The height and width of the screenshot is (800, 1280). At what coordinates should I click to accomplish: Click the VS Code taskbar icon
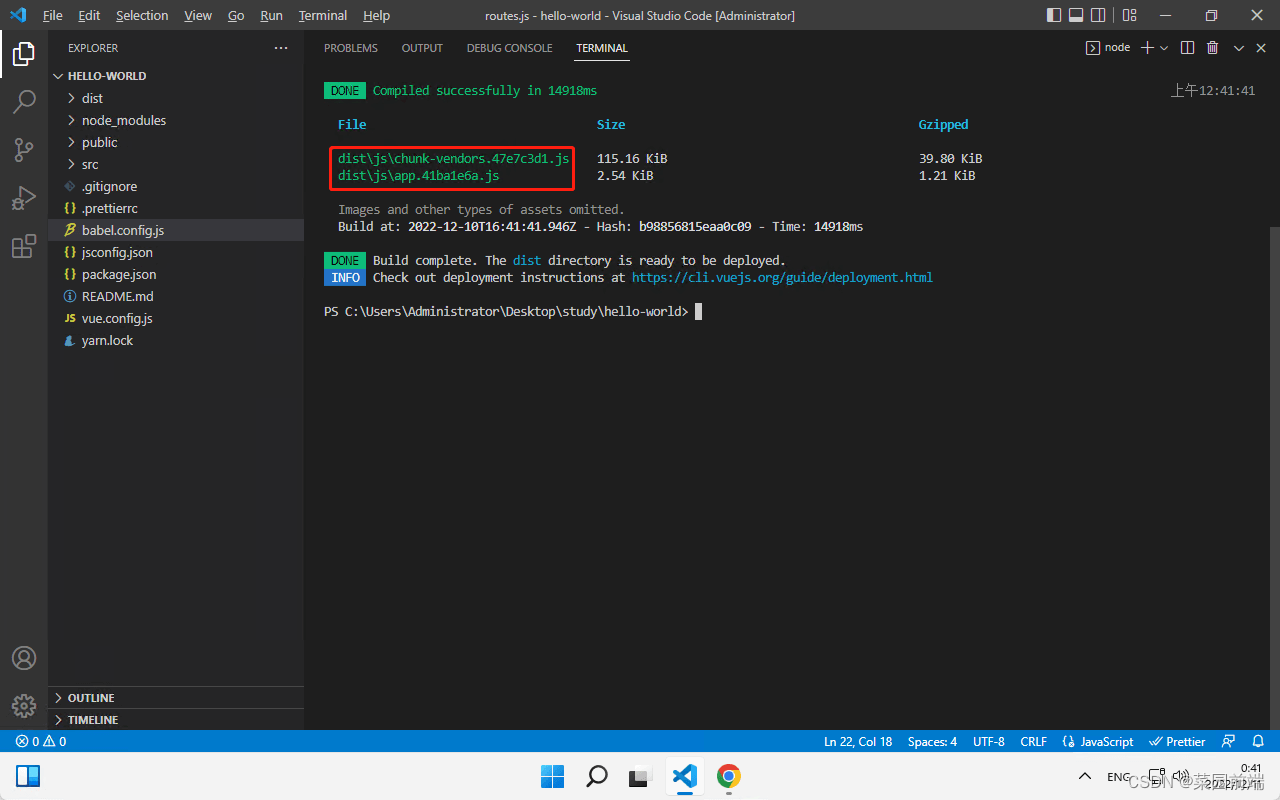685,776
